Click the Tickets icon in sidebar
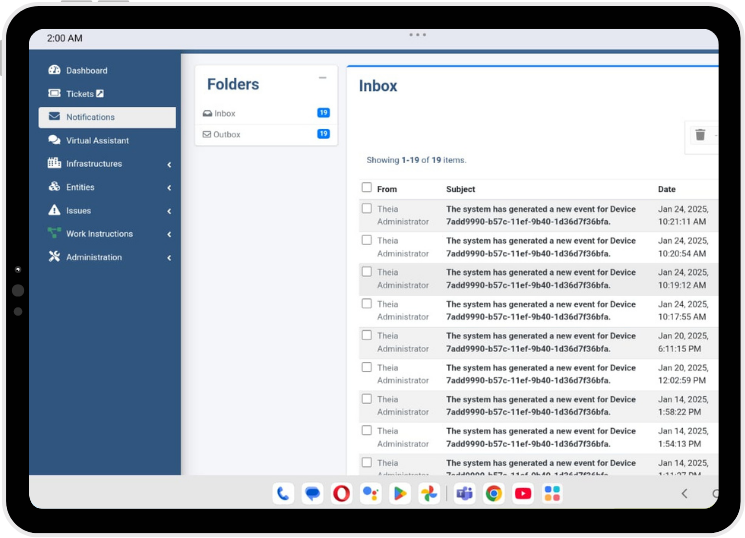Image resolution: width=745 pixels, height=538 pixels. pyautogui.click(x=54, y=93)
